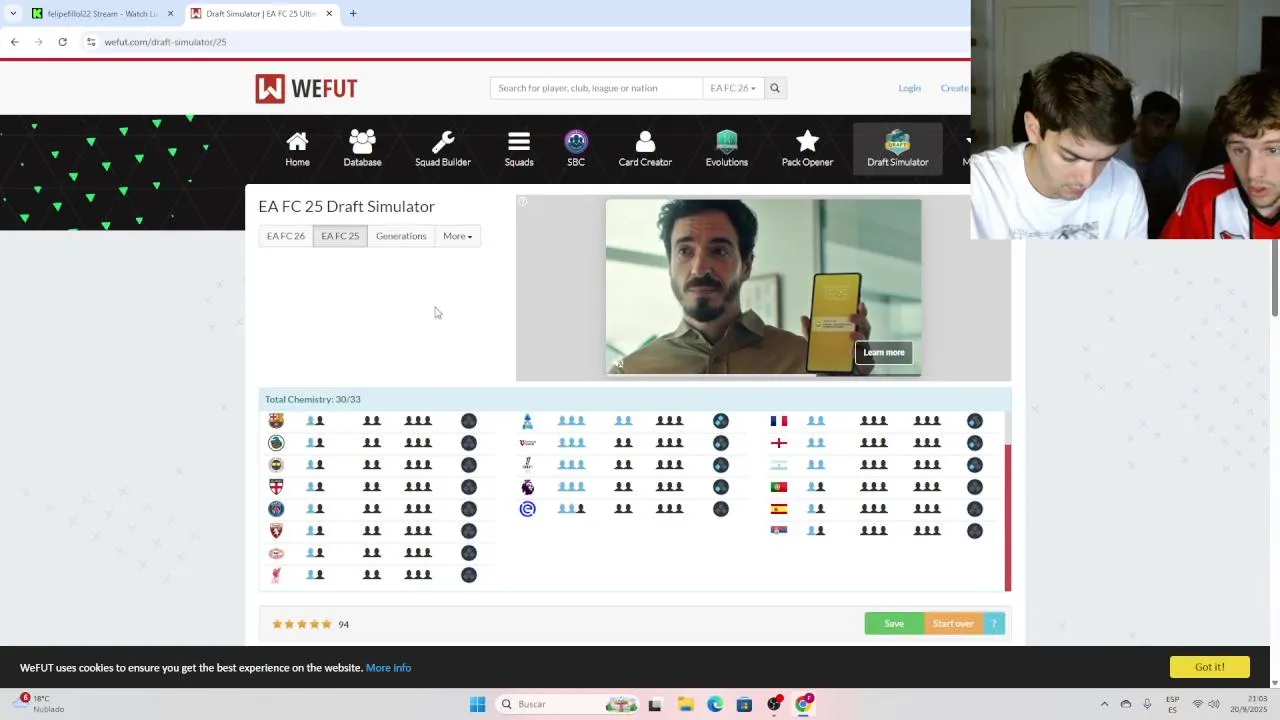
Task: Open the Squads list icon
Action: pyautogui.click(x=518, y=148)
